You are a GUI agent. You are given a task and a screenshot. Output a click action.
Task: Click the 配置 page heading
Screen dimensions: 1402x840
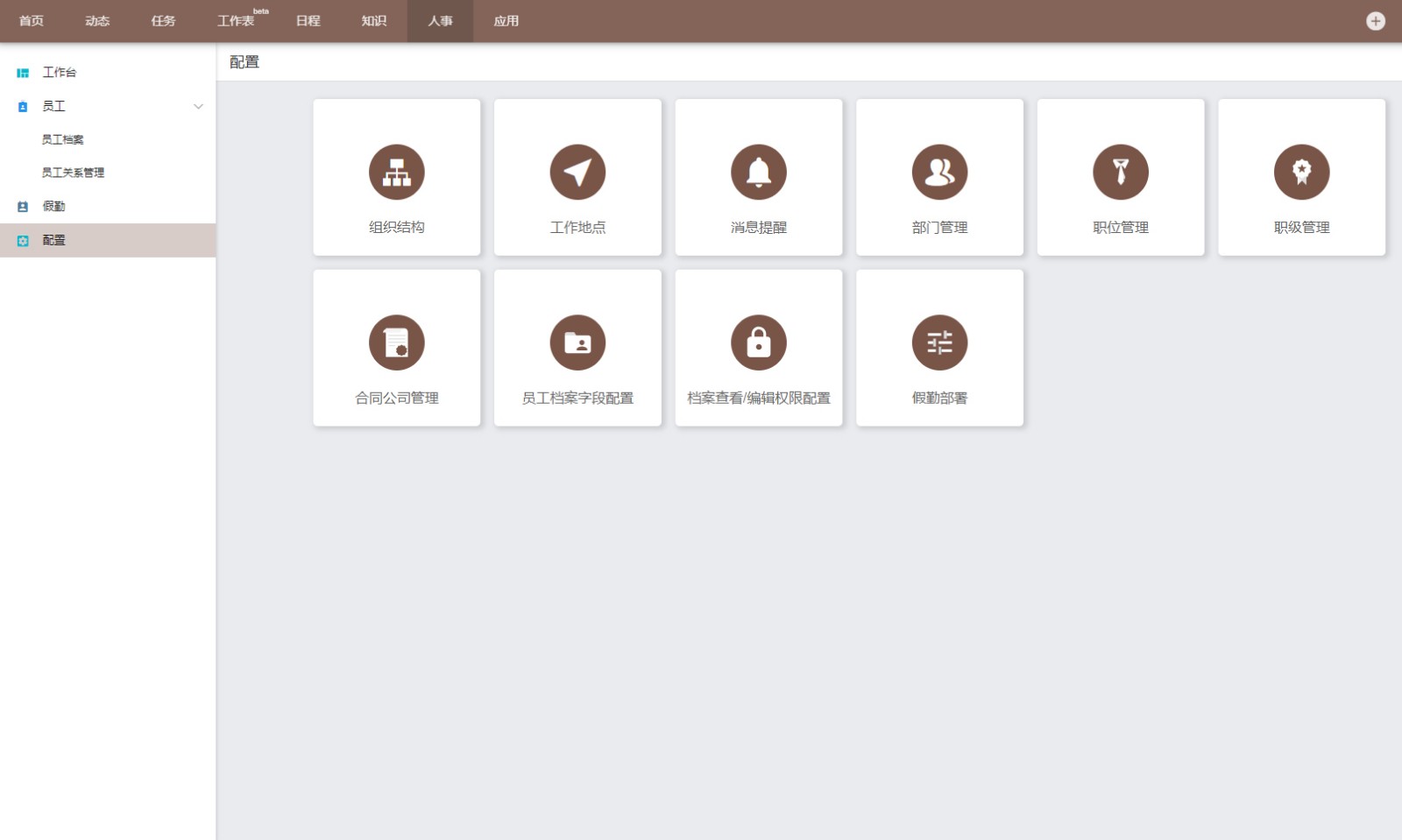244,62
